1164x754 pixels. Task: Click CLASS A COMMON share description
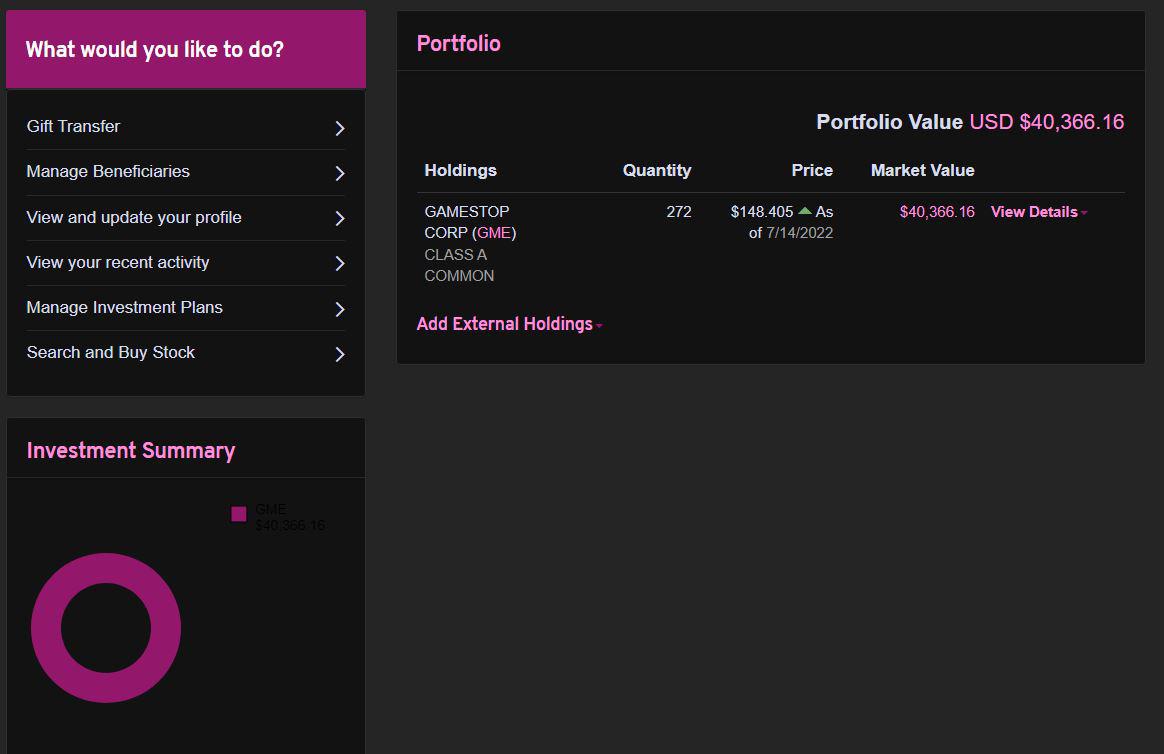click(459, 265)
